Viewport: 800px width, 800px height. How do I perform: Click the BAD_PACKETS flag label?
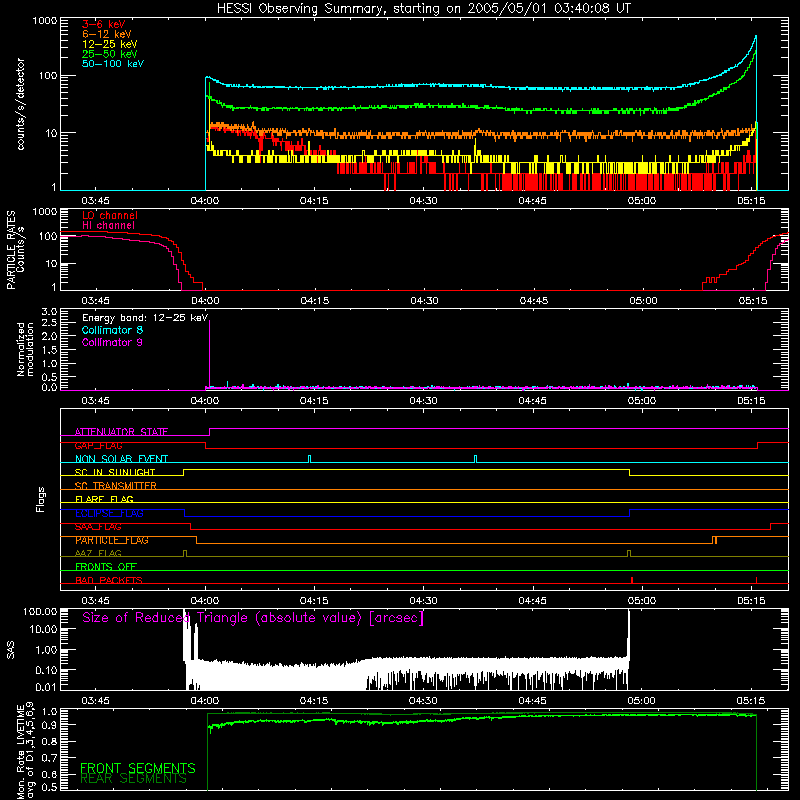click(x=109, y=580)
